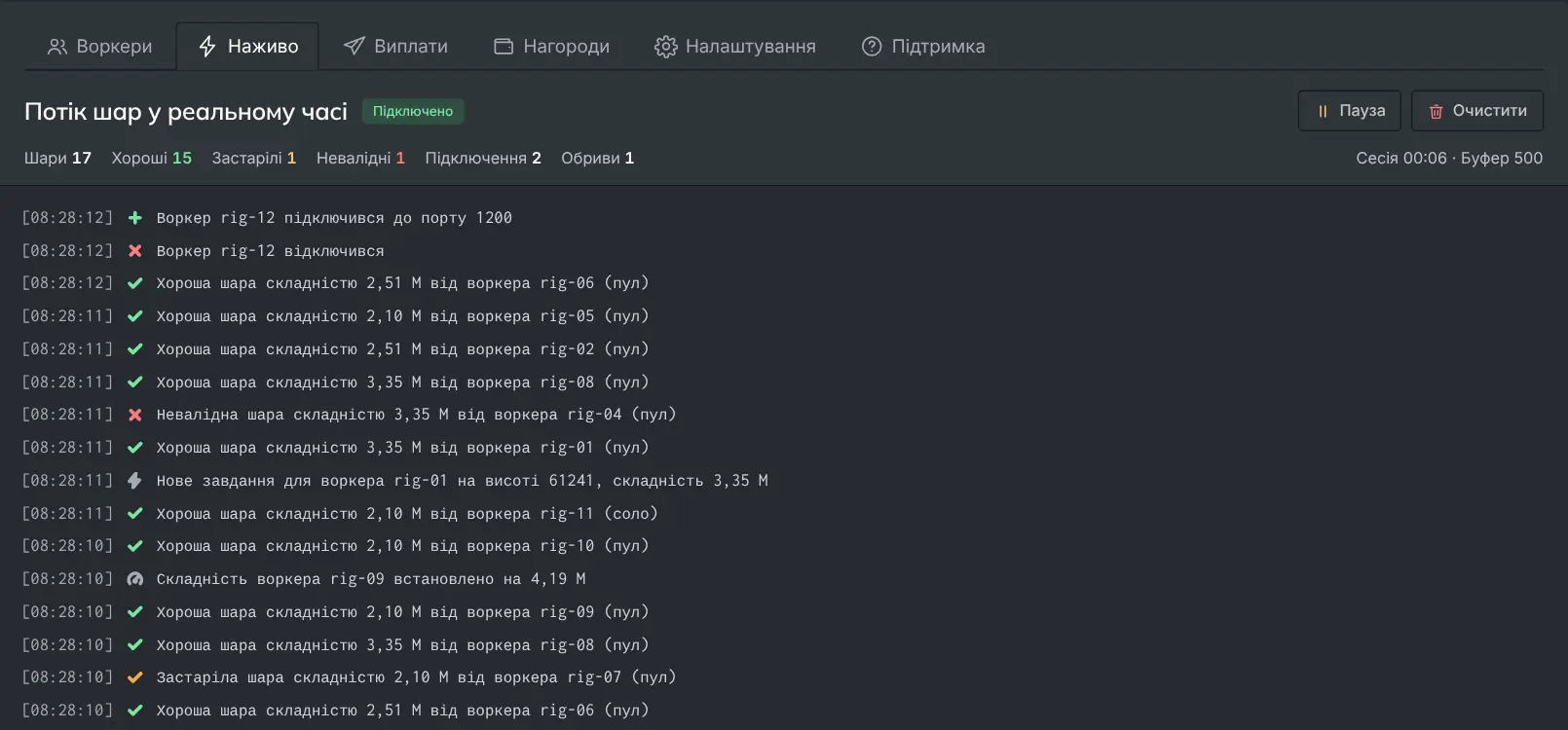Open the Воркери tab

coord(100,46)
